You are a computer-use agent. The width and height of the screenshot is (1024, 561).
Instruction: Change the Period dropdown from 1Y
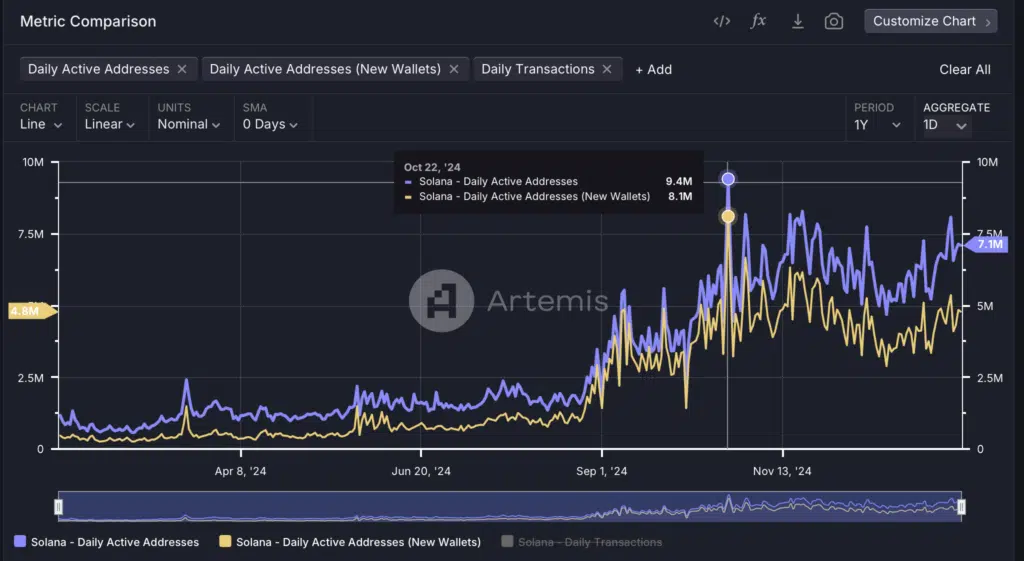(x=877, y=125)
